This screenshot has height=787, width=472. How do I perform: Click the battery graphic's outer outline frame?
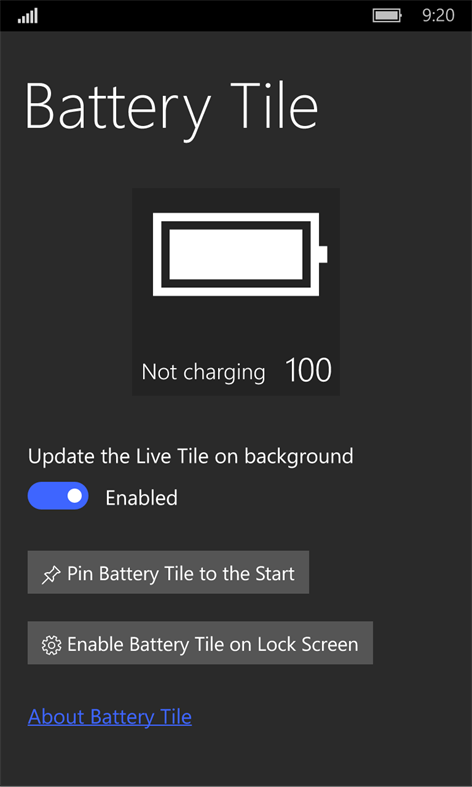click(236, 216)
